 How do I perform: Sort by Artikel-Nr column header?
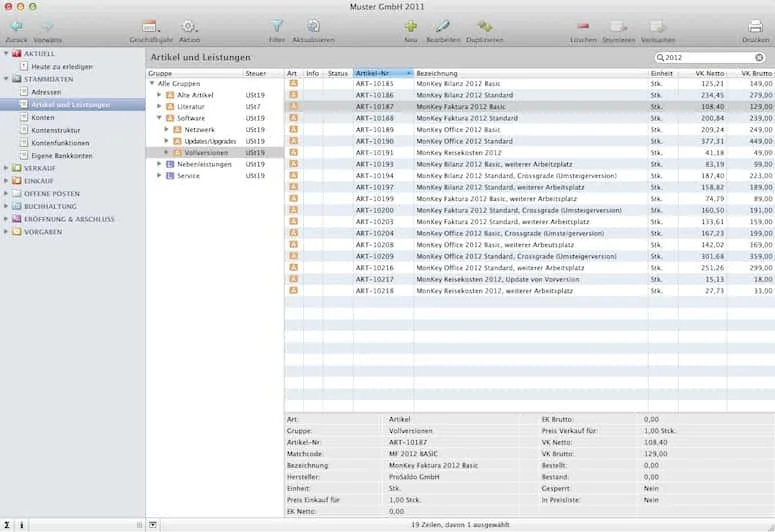click(383, 73)
